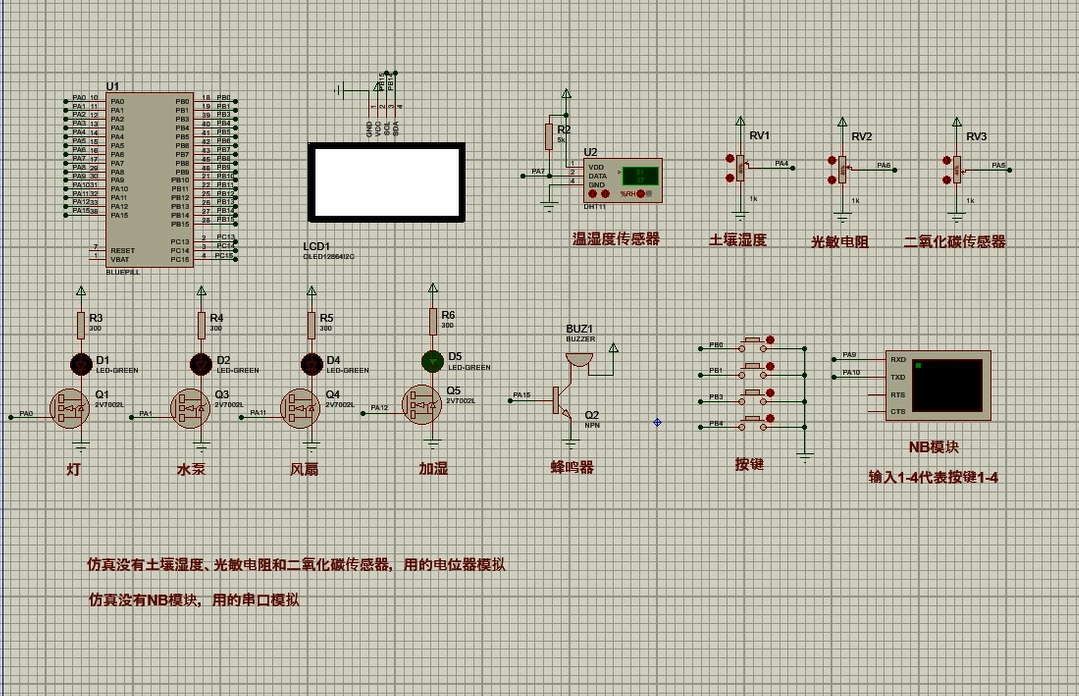Click the 按键 label under the buttons
This screenshot has width=1079, height=696.
click(751, 463)
